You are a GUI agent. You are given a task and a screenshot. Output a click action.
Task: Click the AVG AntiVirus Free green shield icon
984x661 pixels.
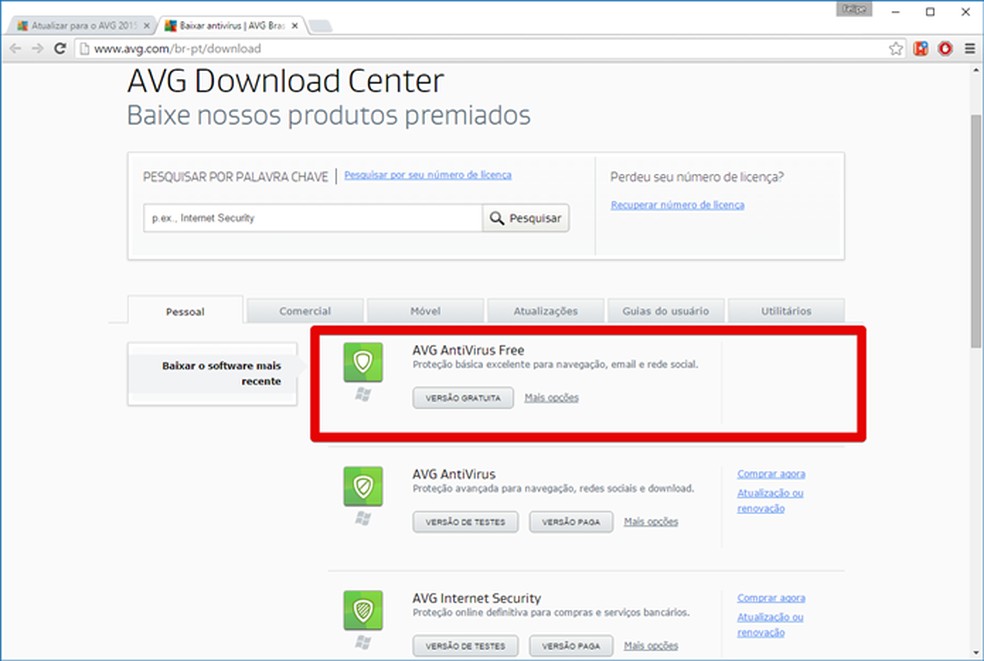click(x=362, y=362)
